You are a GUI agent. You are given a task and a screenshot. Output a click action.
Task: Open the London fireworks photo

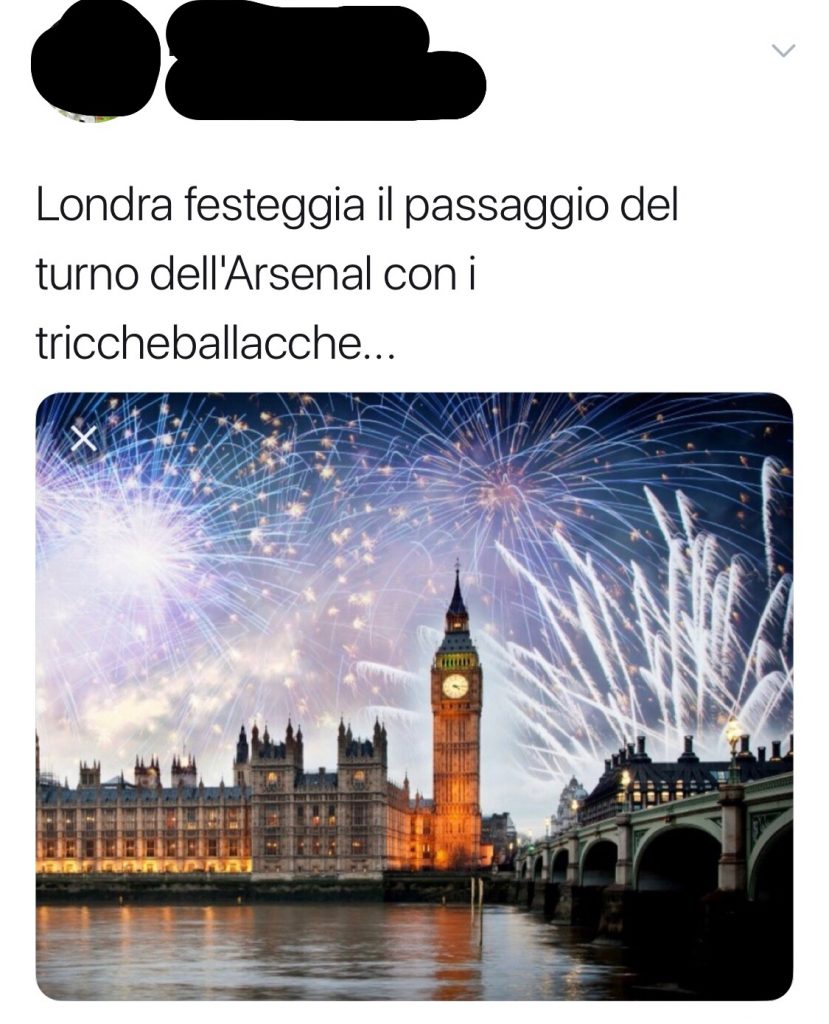point(414,696)
